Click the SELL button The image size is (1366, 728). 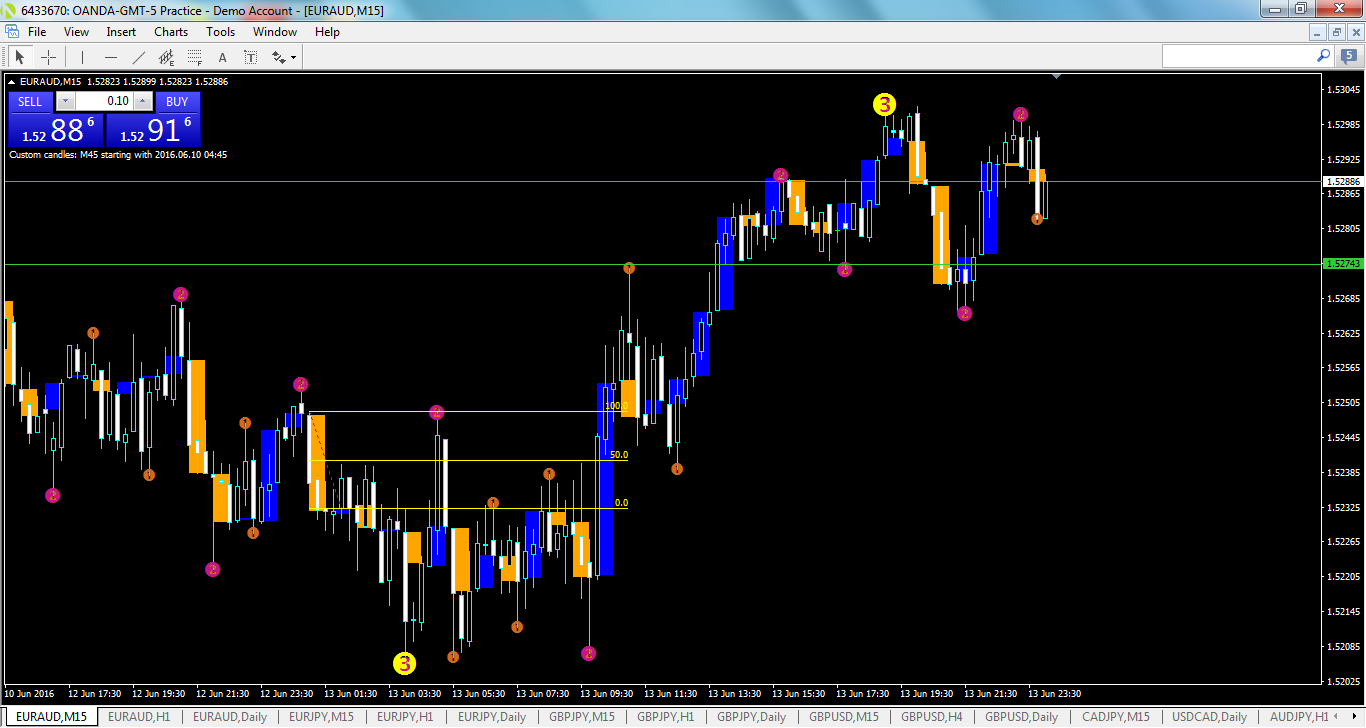pyautogui.click(x=29, y=101)
